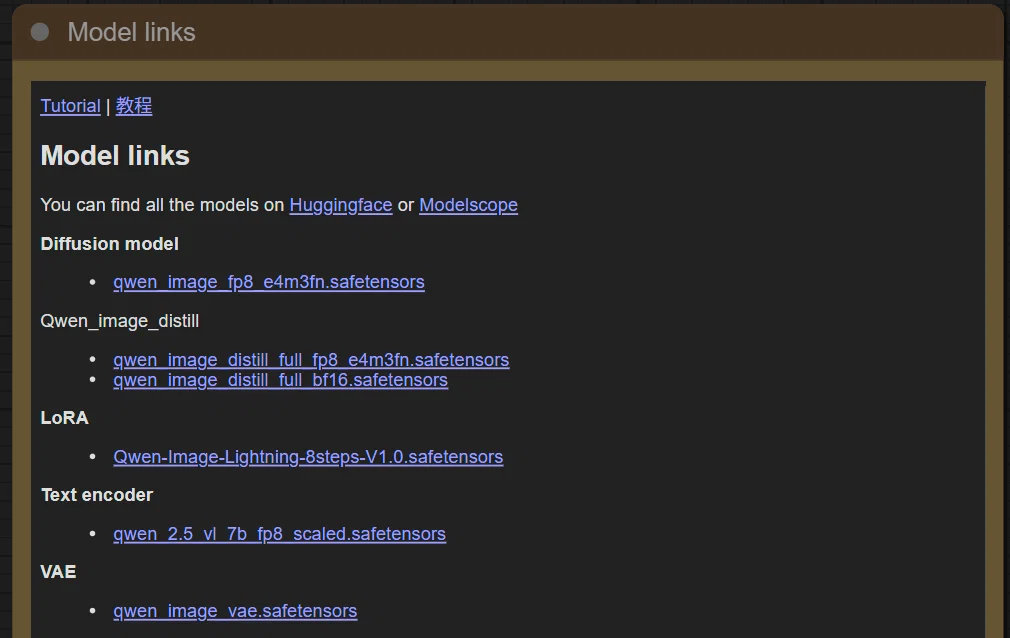The image size is (1010, 638).
Task: Open qwen_2.5_vl_7b_fp8_scaled.safetensors link
Action: tap(280, 534)
